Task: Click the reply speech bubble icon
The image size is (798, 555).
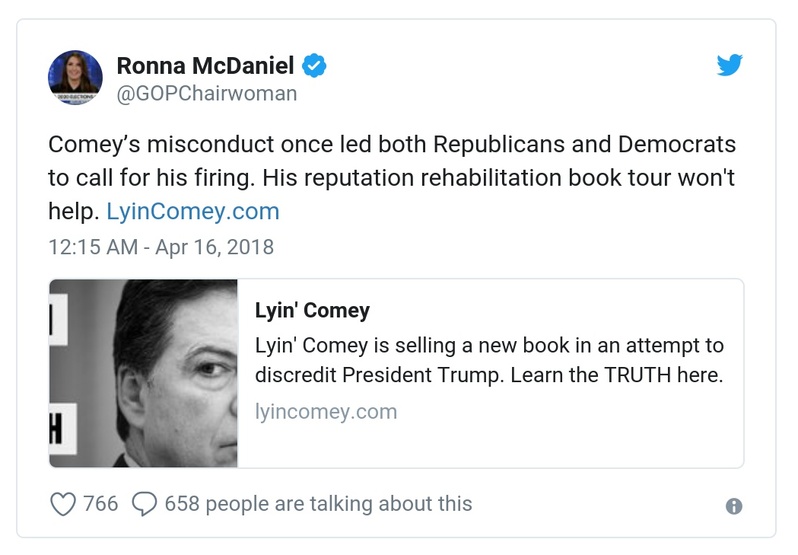Action: point(144,504)
